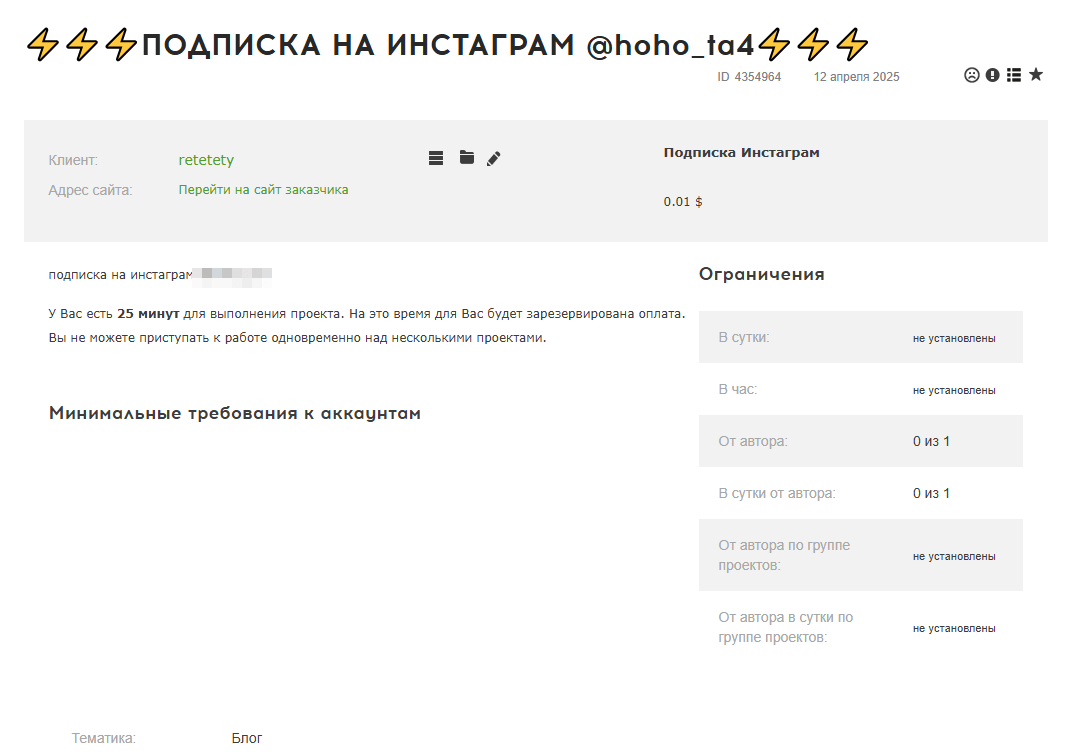This screenshot has height=754, width=1077.
Task: Click the '0 из 1' value for 'В сутки от автора:'
Action: [x=931, y=493]
